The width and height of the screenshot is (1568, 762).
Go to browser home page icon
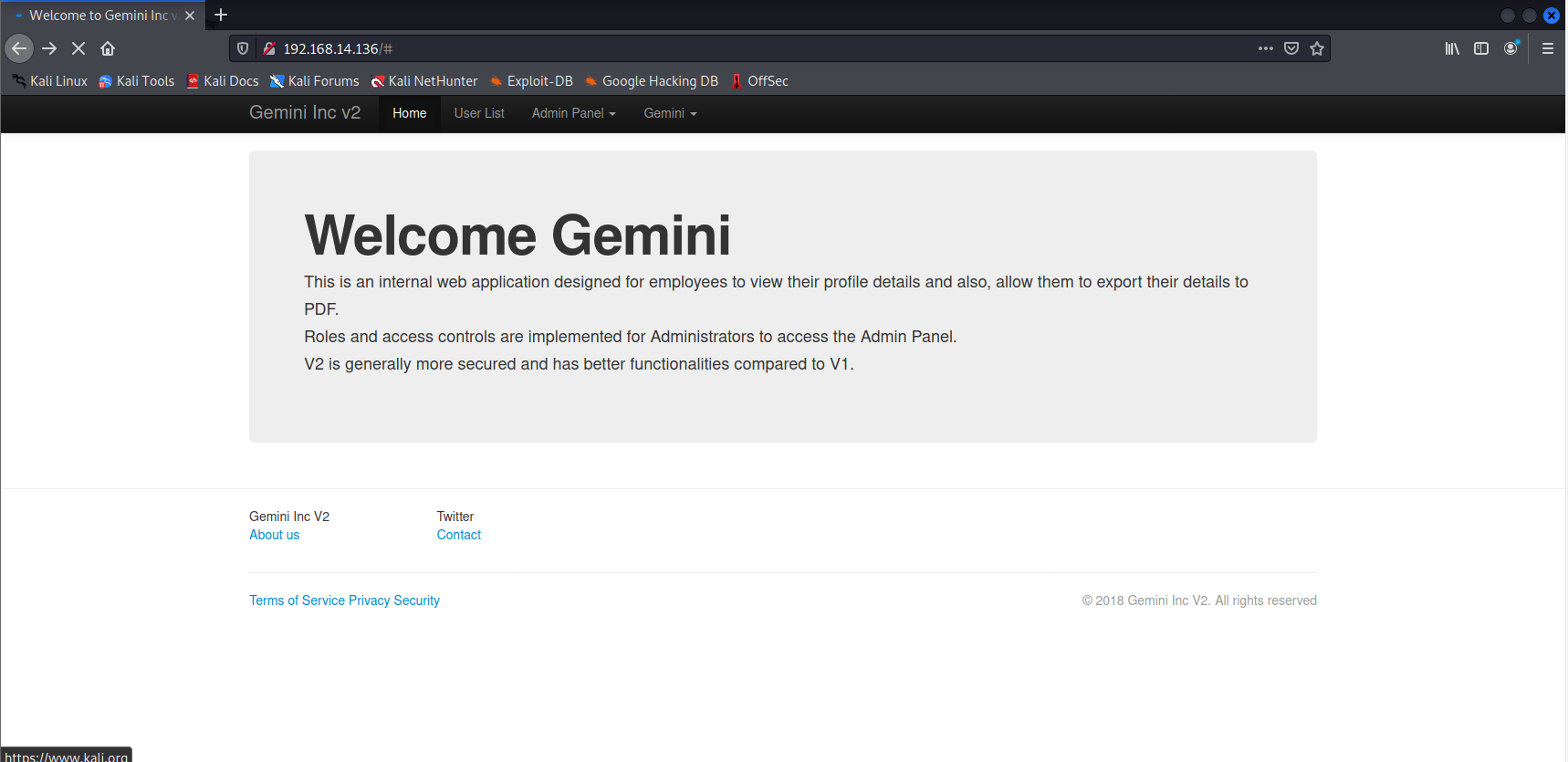108,48
